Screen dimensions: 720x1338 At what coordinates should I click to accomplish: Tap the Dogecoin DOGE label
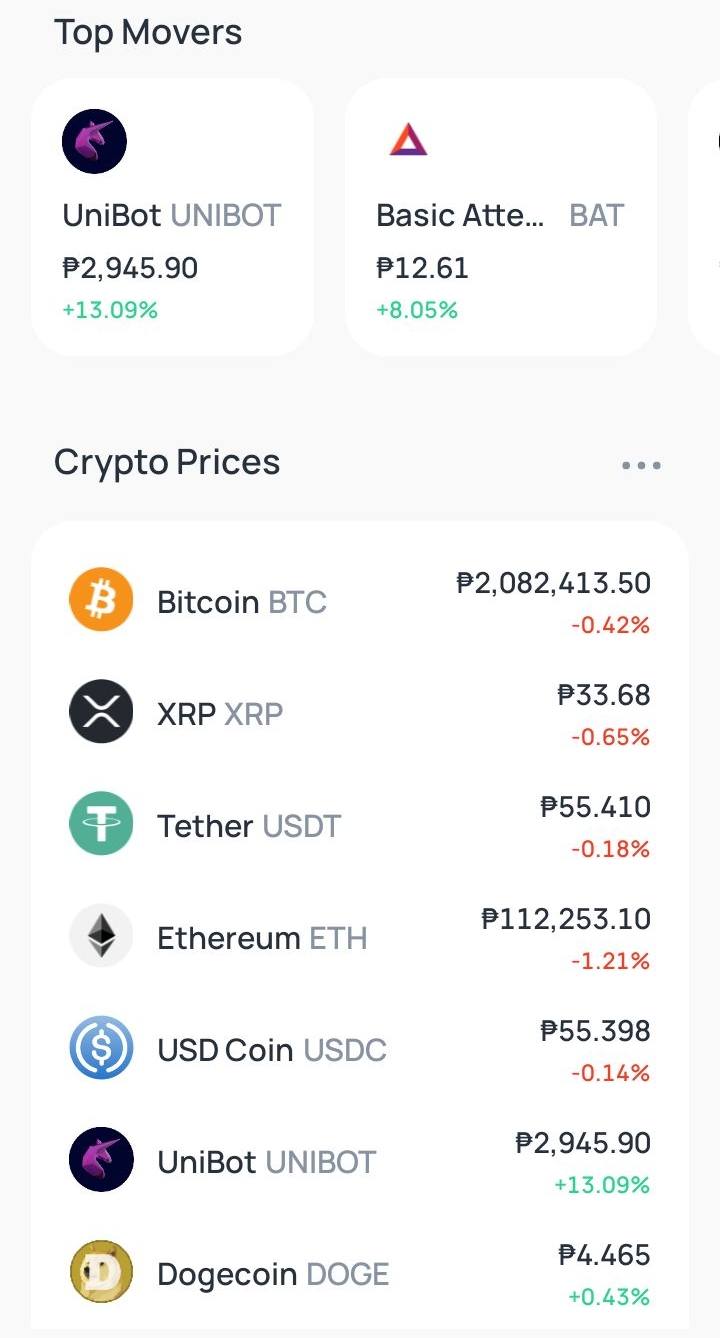(x=273, y=1274)
